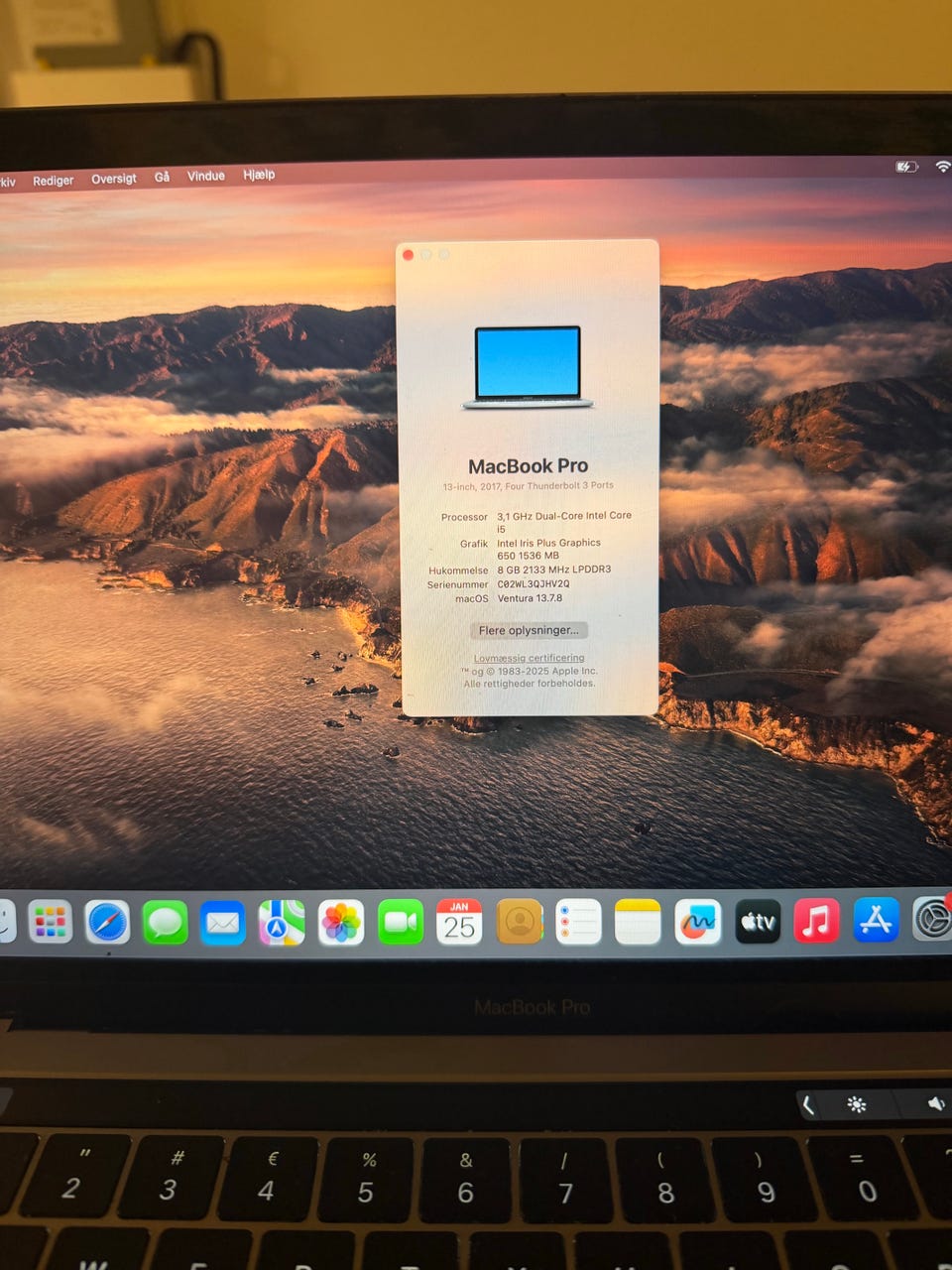
Task: Select "13-inch, 2017, Four Thunderbolt 3 Ports"
Action: tap(528, 486)
